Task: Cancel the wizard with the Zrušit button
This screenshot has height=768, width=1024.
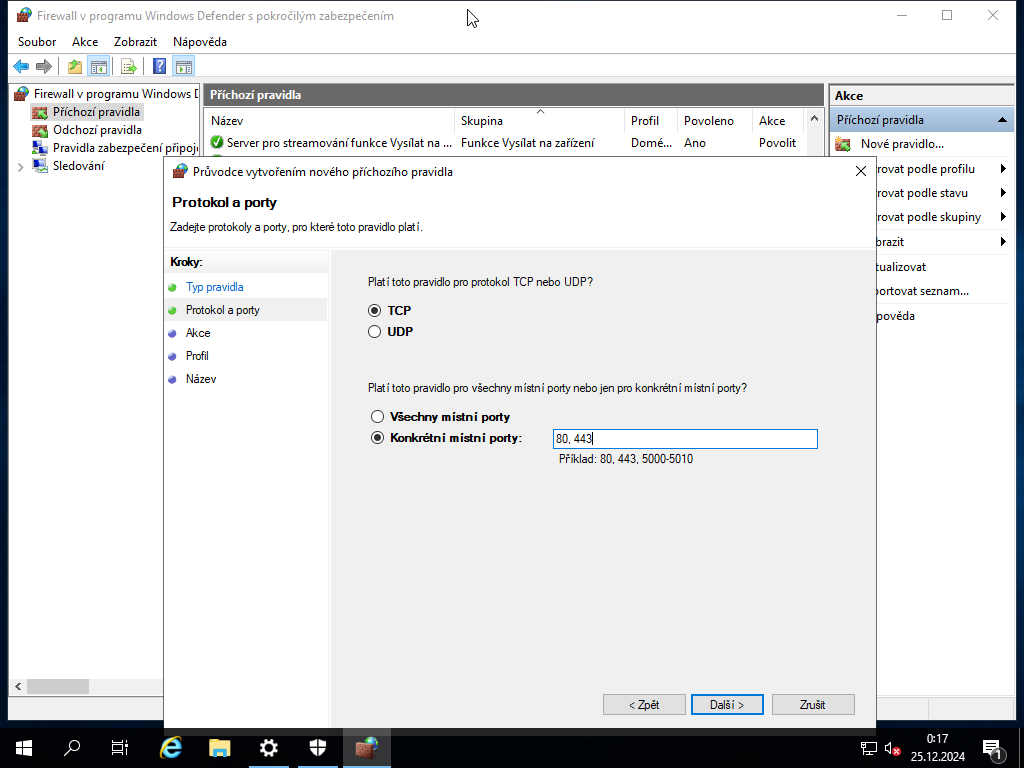Action: tap(813, 704)
